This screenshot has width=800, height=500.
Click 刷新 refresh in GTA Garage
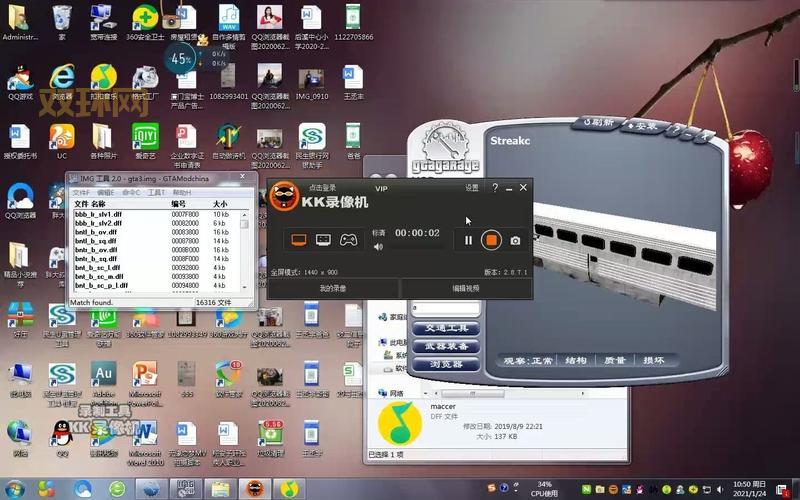pyautogui.click(x=600, y=123)
